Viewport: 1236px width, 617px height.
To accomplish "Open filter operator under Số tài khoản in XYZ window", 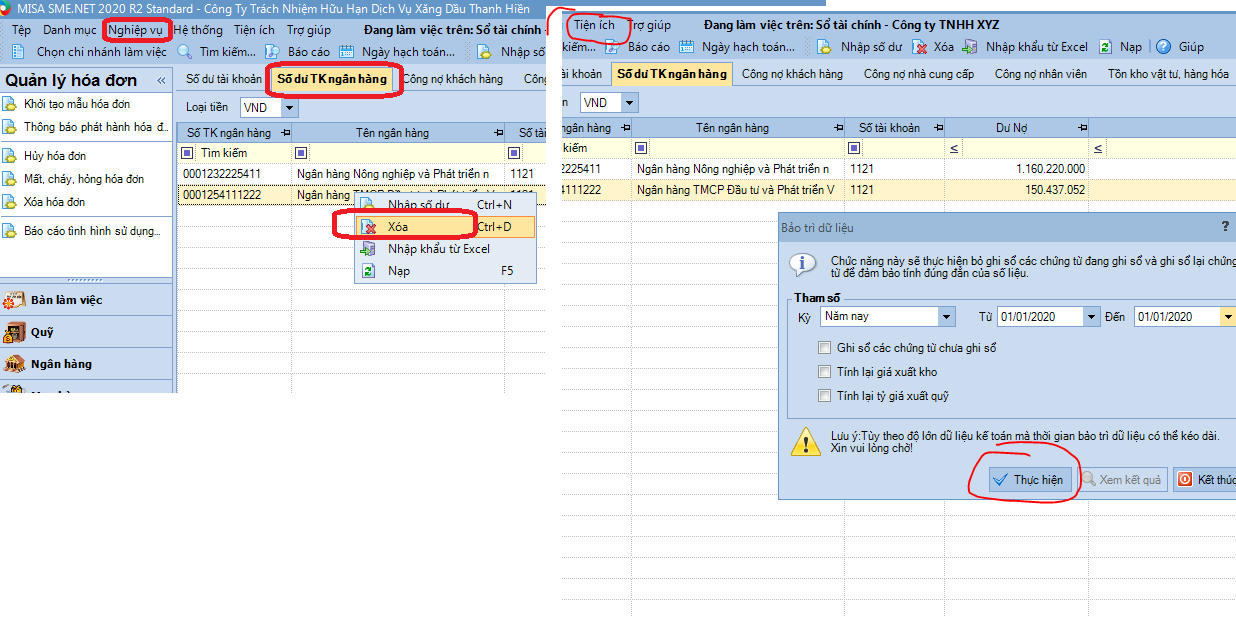I will [854, 148].
